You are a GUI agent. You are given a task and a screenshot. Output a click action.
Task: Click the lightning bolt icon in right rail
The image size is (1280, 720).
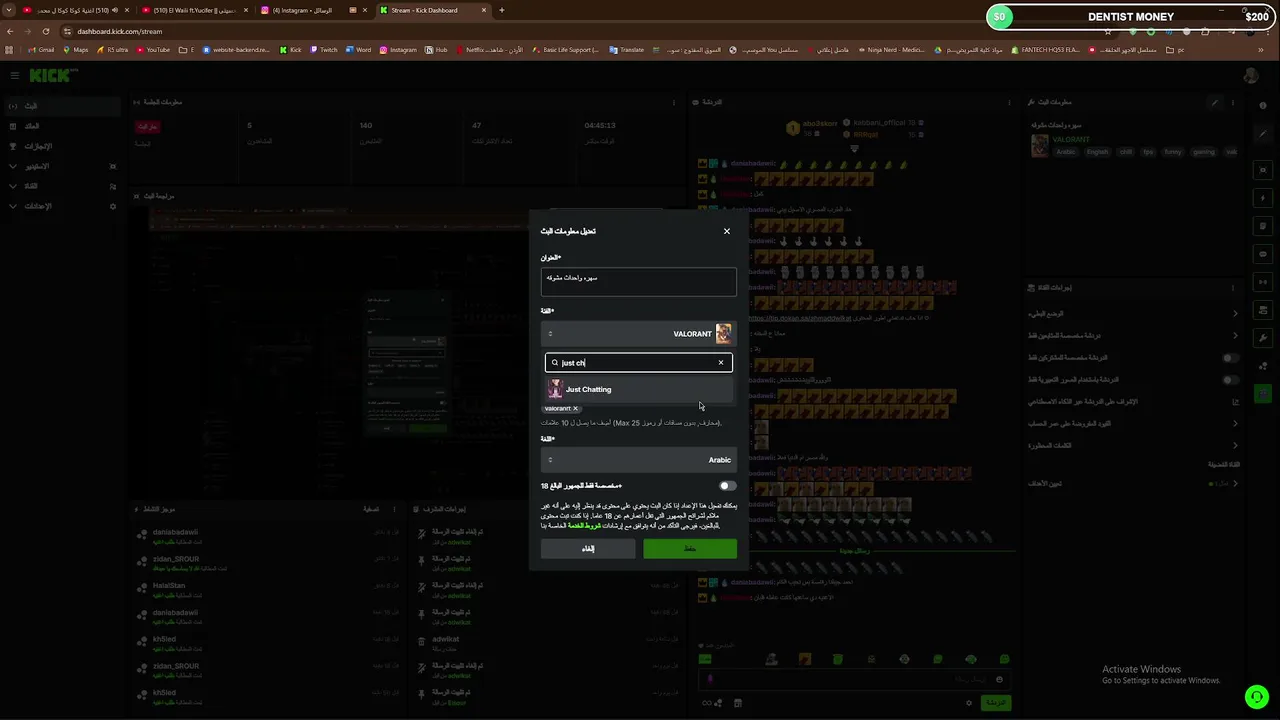(1264, 198)
